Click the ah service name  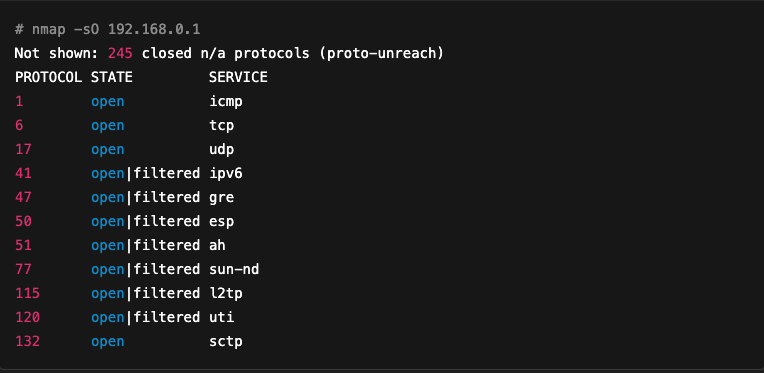pos(217,245)
